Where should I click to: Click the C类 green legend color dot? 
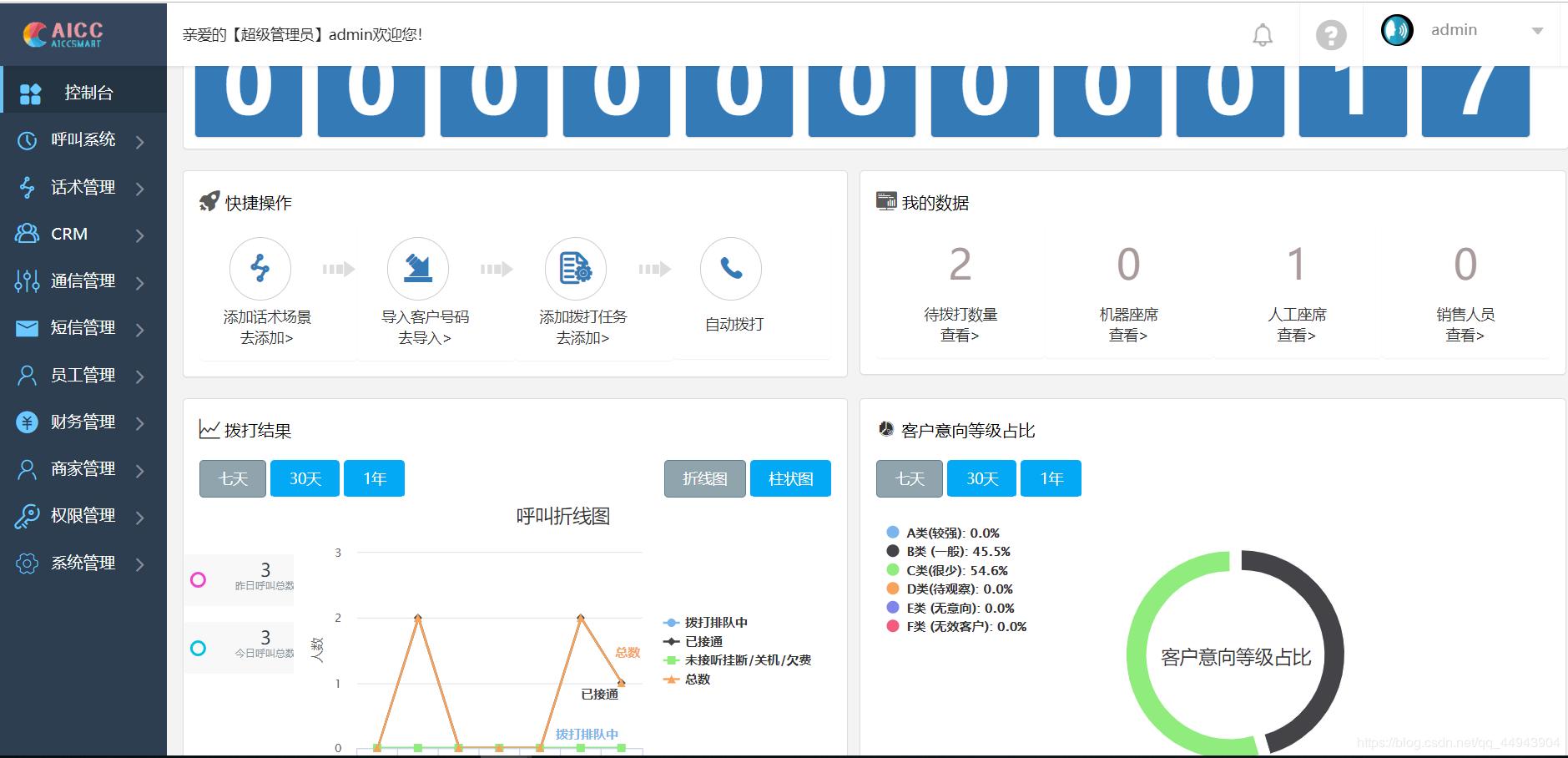click(x=893, y=570)
